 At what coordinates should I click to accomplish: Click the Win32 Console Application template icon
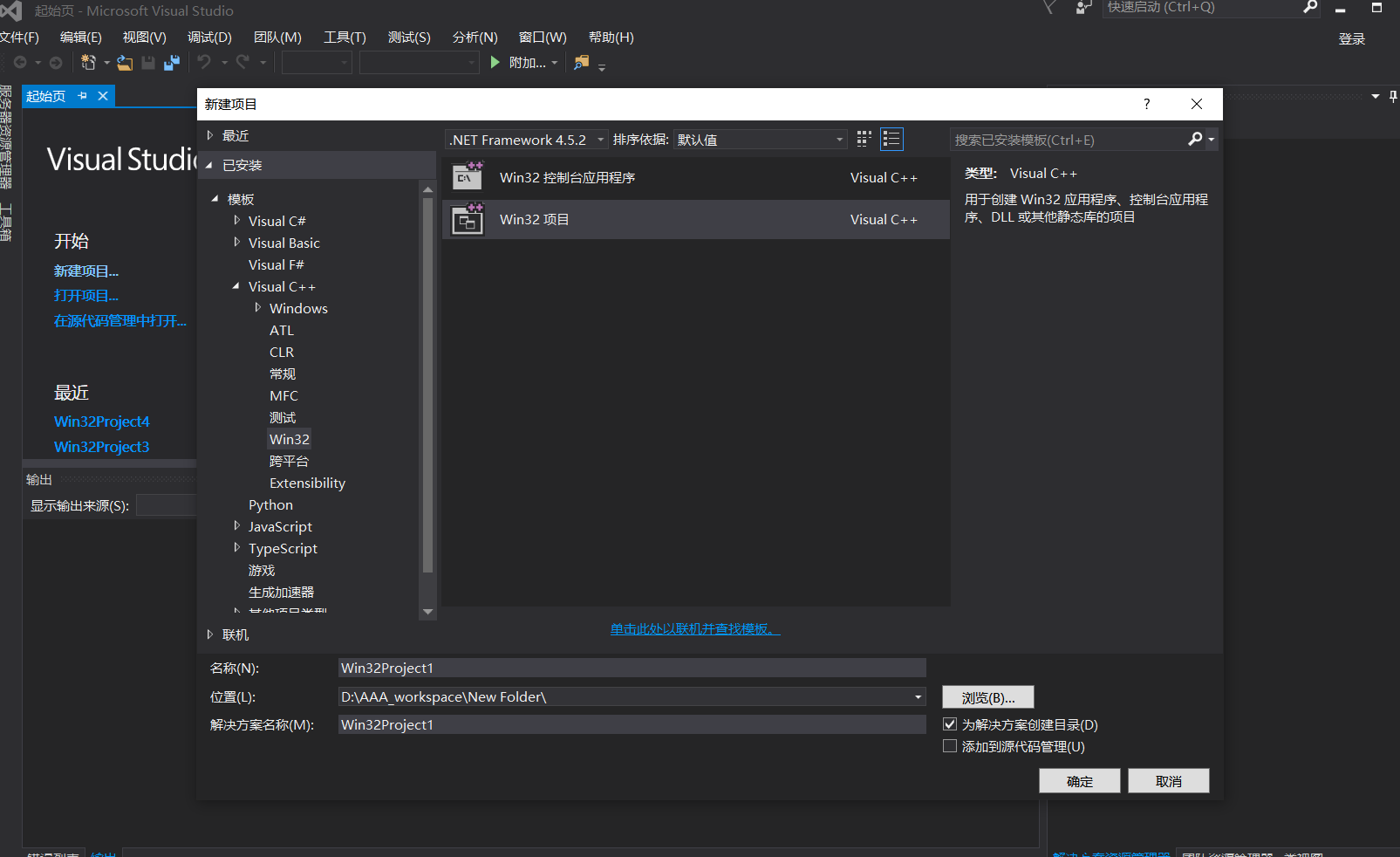click(x=468, y=177)
